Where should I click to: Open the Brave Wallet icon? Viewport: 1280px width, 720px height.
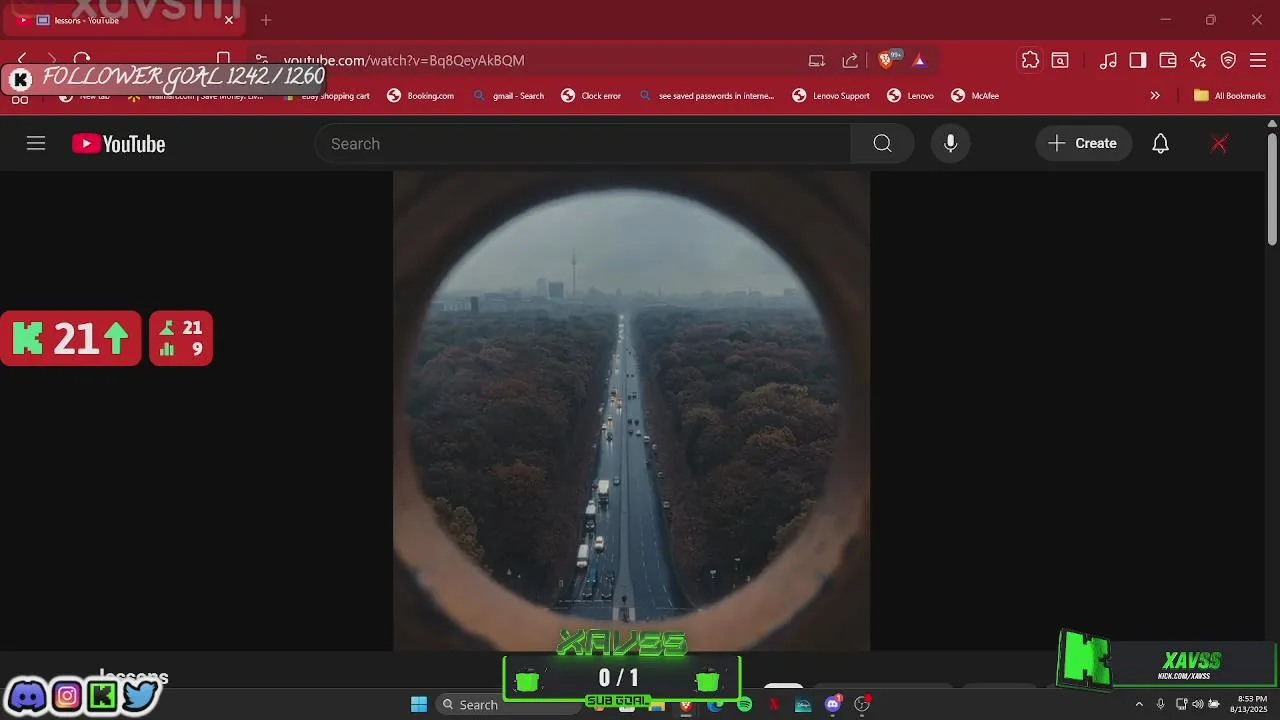(x=1168, y=60)
